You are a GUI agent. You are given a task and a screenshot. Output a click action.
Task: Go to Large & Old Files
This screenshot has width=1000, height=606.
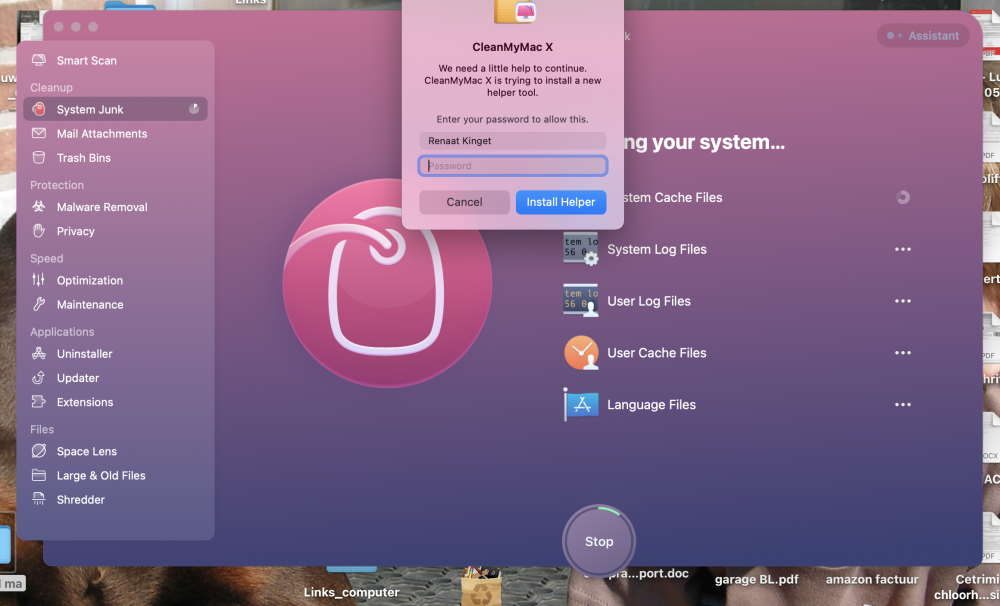click(101, 476)
